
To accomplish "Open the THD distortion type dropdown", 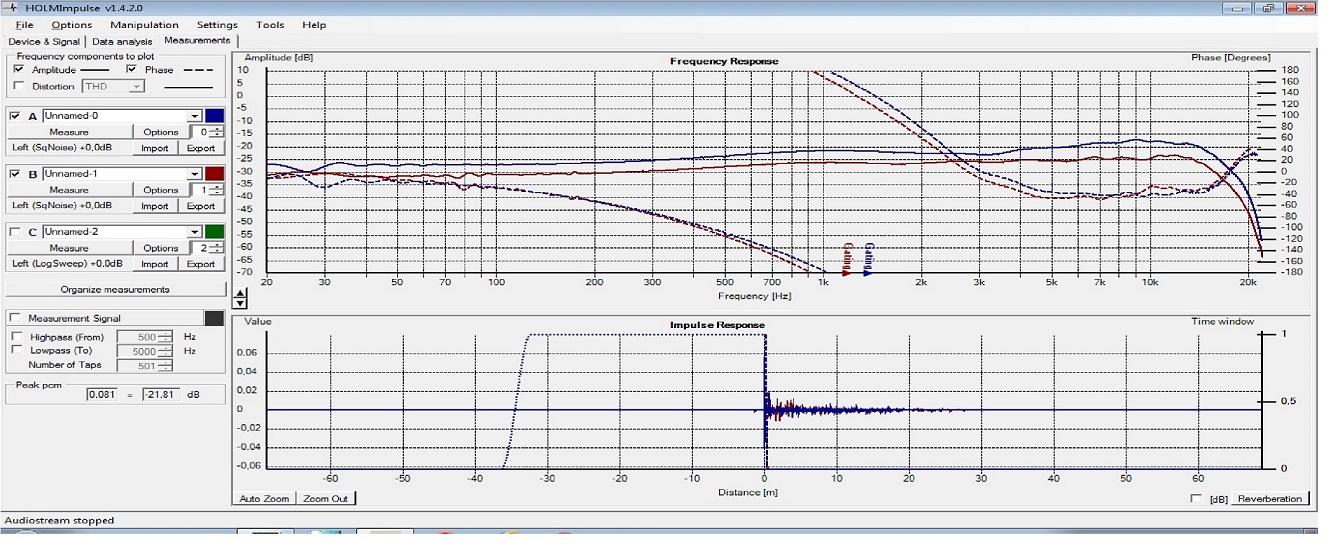I will point(137,87).
